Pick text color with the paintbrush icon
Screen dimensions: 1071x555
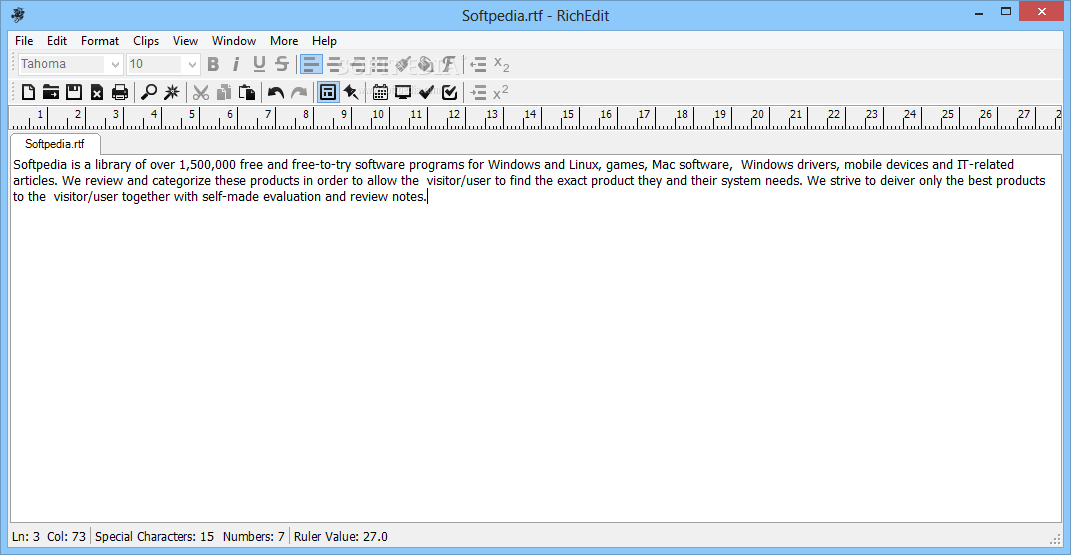coord(403,64)
